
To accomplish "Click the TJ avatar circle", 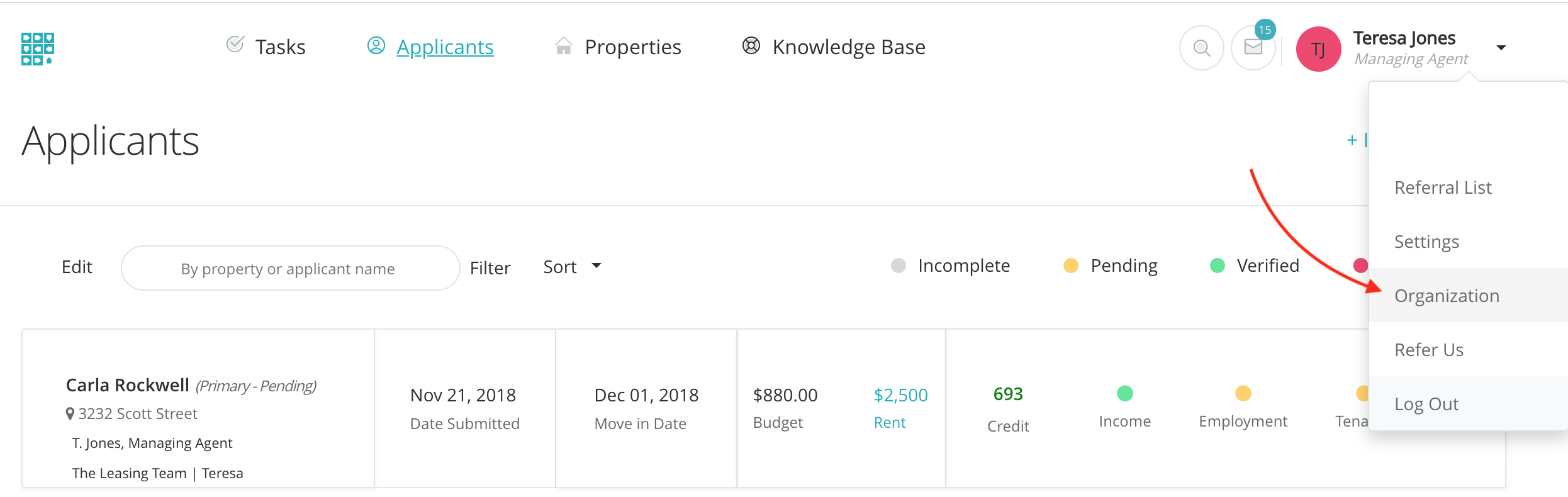I will [1318, 49].
